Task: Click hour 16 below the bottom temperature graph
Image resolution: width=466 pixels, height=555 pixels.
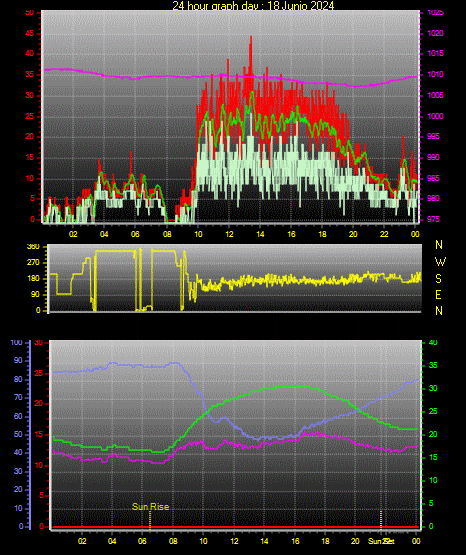Action: [295, 541]
